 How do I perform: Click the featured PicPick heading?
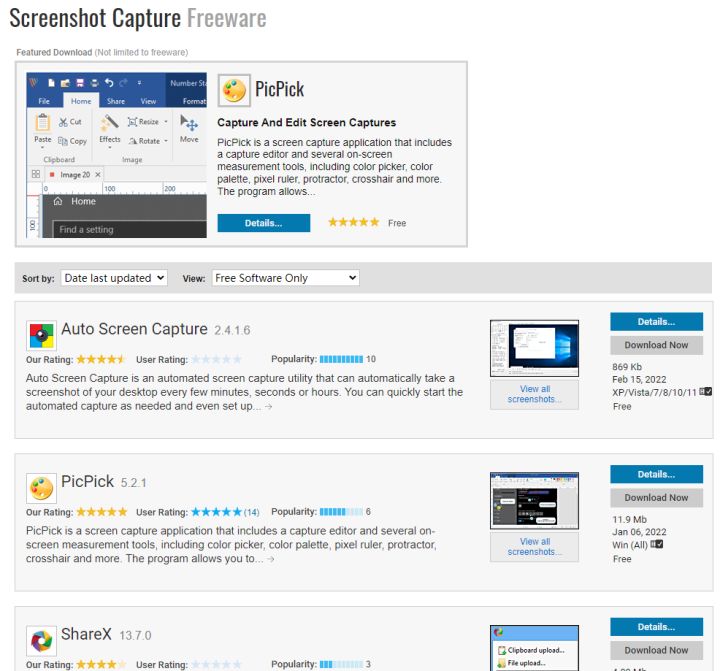click(x=279, y=89)
